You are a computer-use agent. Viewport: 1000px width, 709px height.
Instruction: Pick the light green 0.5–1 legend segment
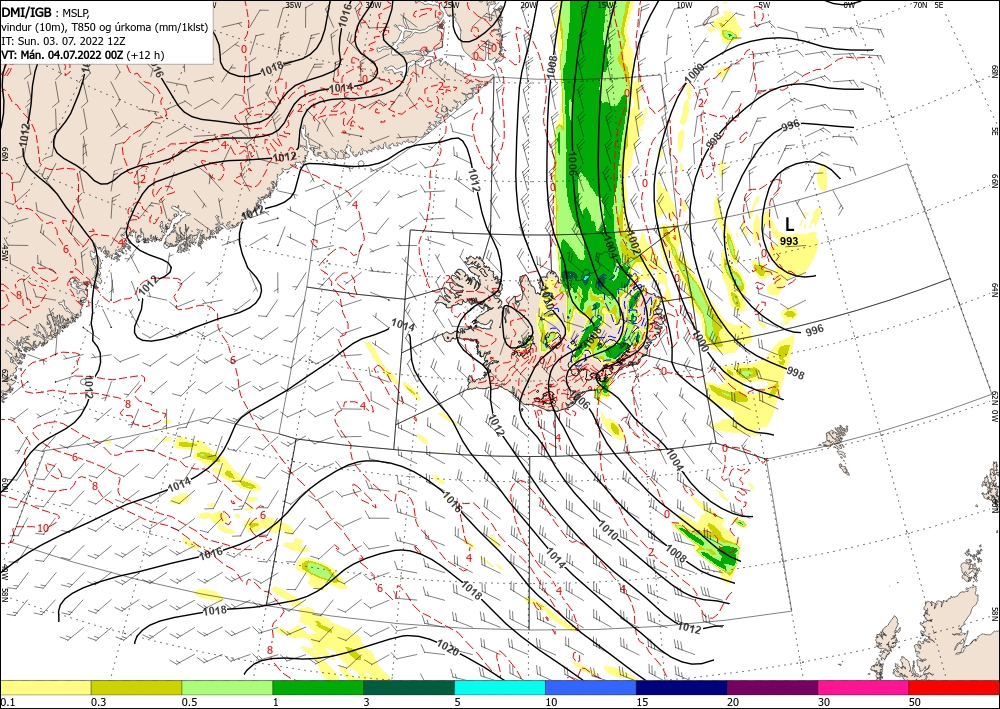coord(227,687)
